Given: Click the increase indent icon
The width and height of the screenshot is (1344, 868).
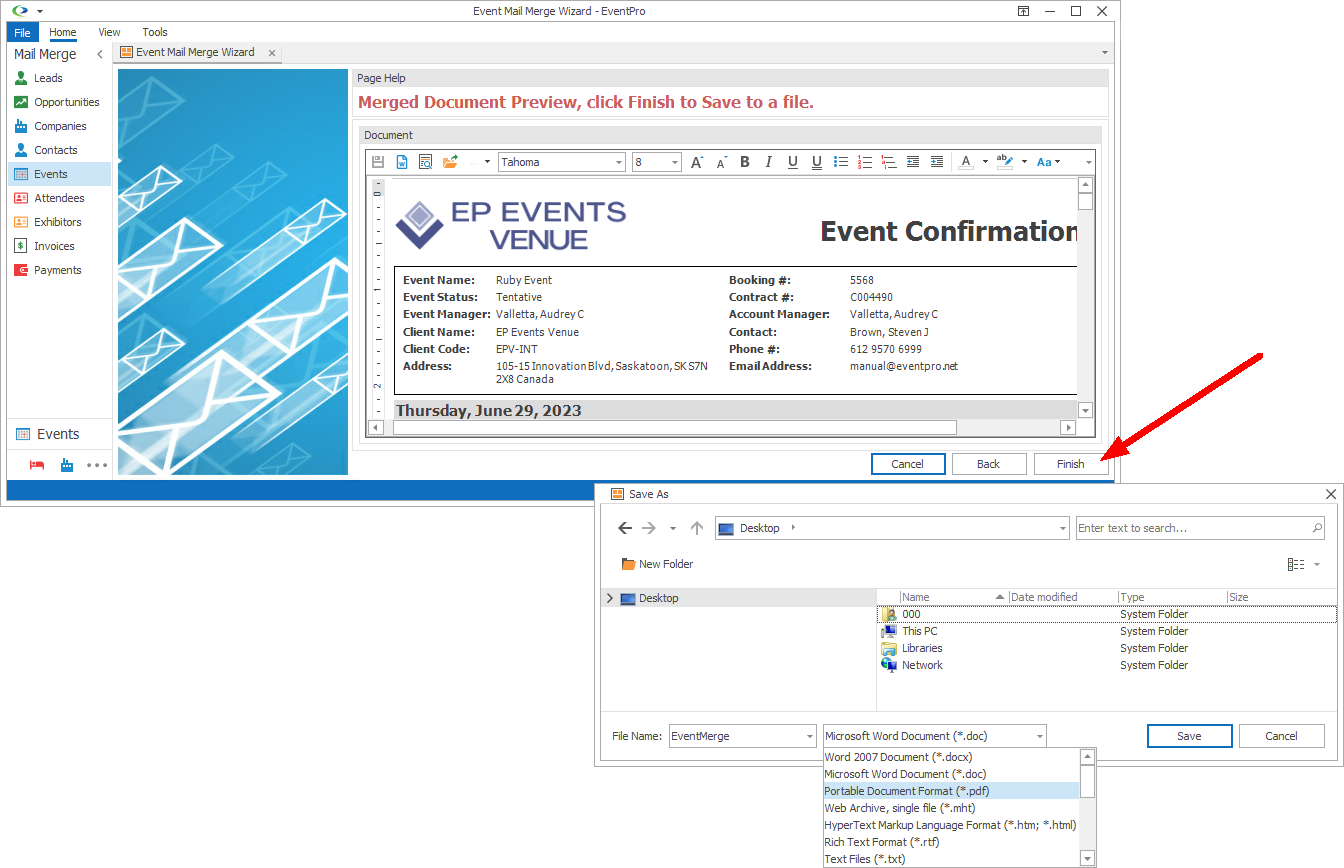Looking at the screenshot, I should pos(937,162).
